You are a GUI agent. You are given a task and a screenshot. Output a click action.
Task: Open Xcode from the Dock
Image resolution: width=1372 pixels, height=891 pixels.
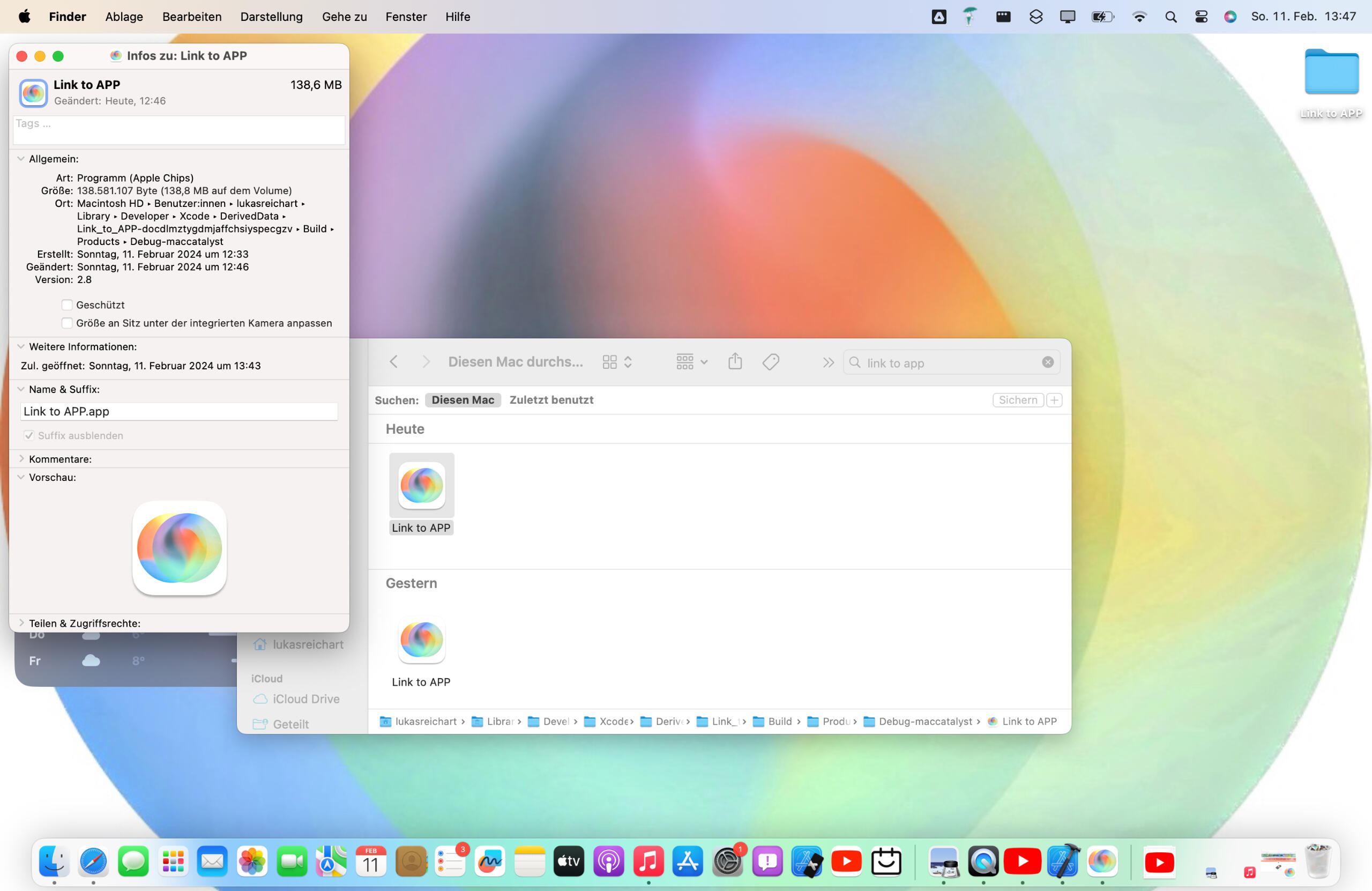[1062, 862]
